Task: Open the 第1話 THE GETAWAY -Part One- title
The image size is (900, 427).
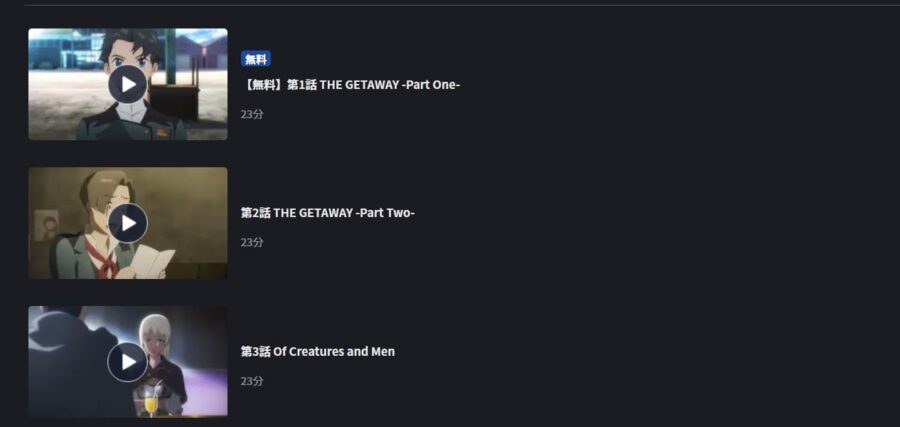Action: pyautogui.click(x=350, y=85)
